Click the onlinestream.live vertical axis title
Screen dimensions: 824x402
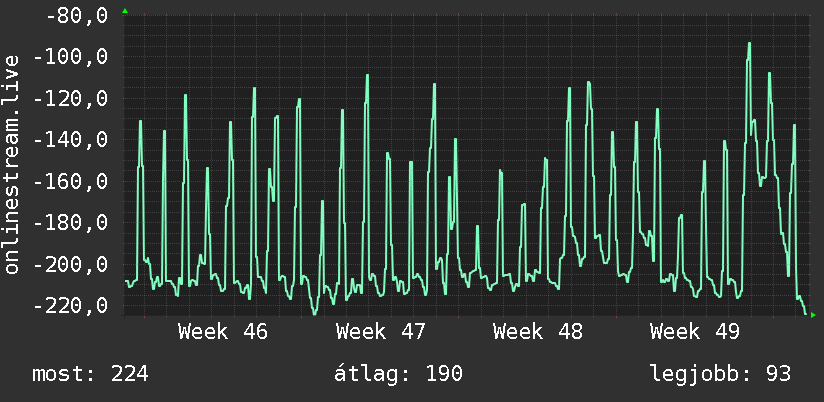[x=12, y=164]
